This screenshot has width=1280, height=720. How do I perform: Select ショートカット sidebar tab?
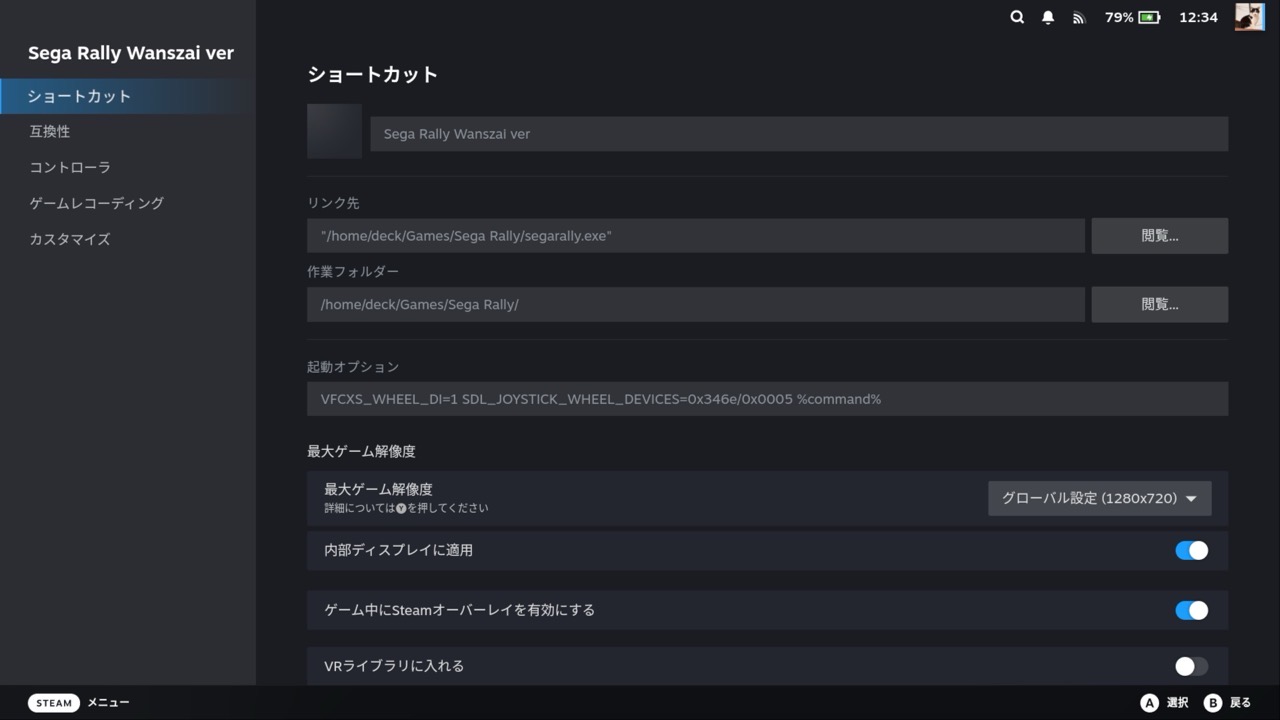pyautogui.click(x=128, y=96)
